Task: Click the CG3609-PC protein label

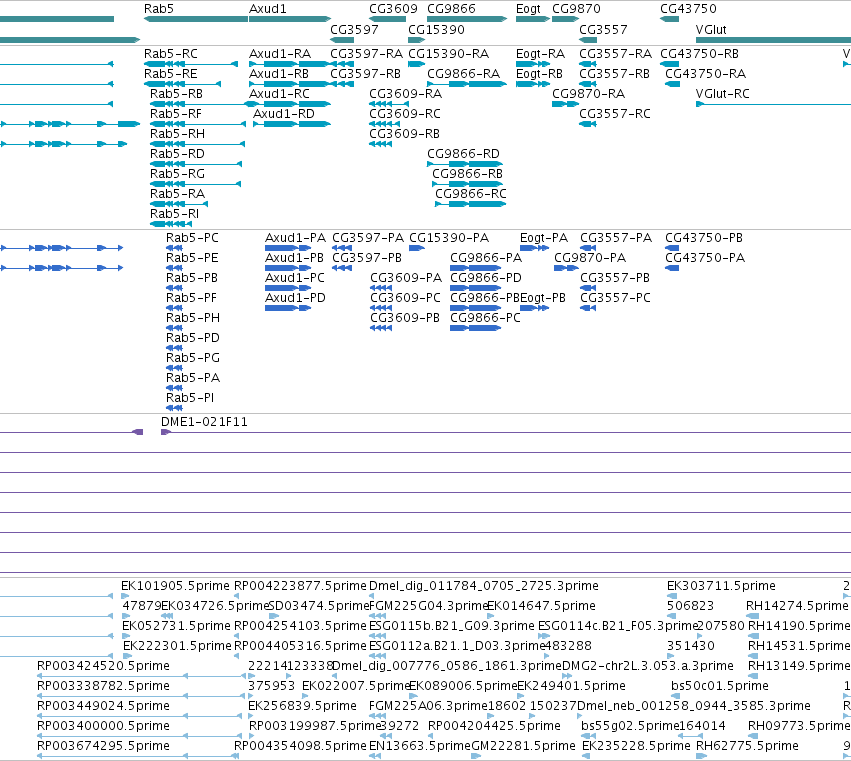Action: [x=405, y=298]
